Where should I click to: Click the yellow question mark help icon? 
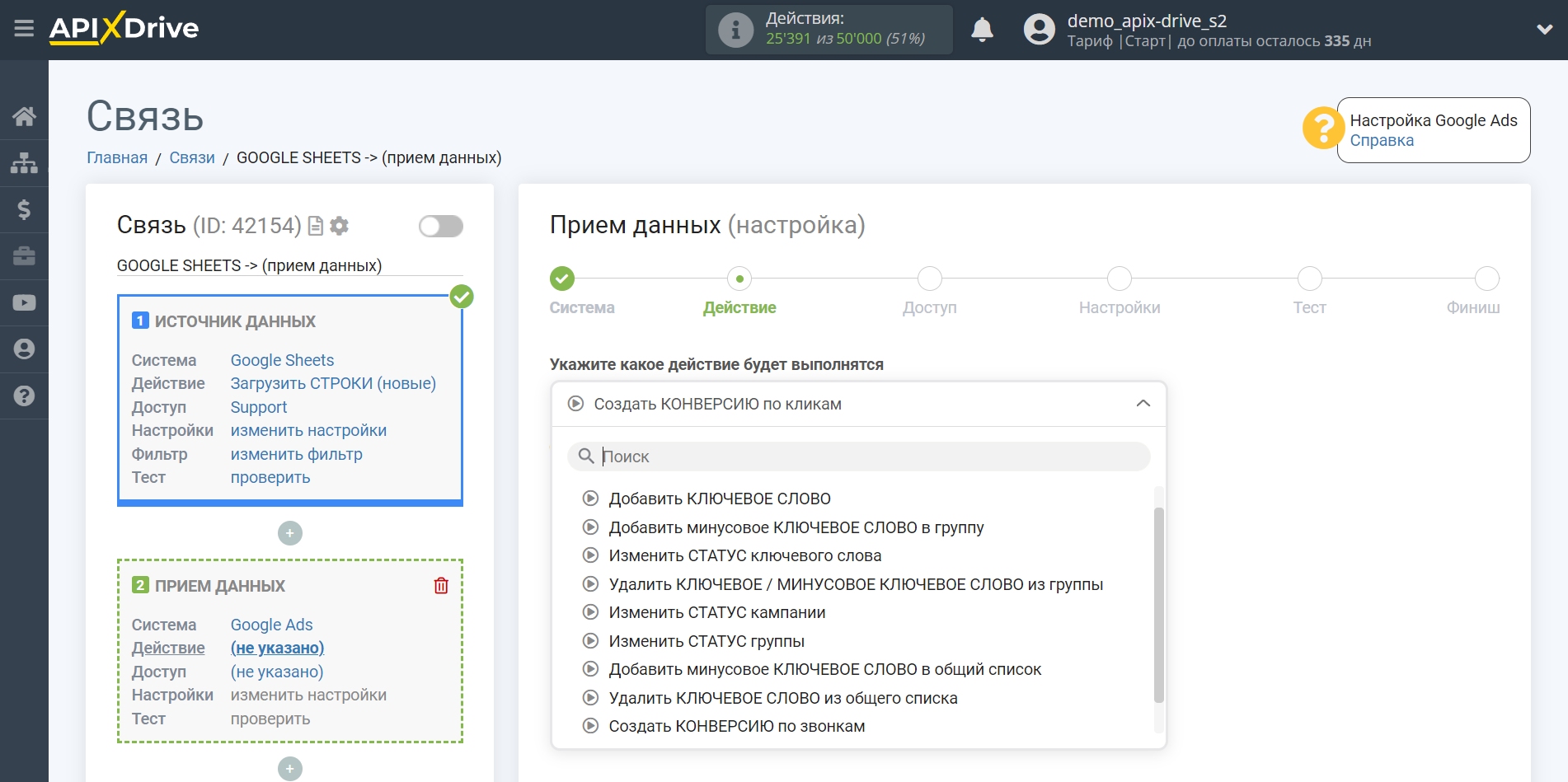click(x=1323, y=128)
